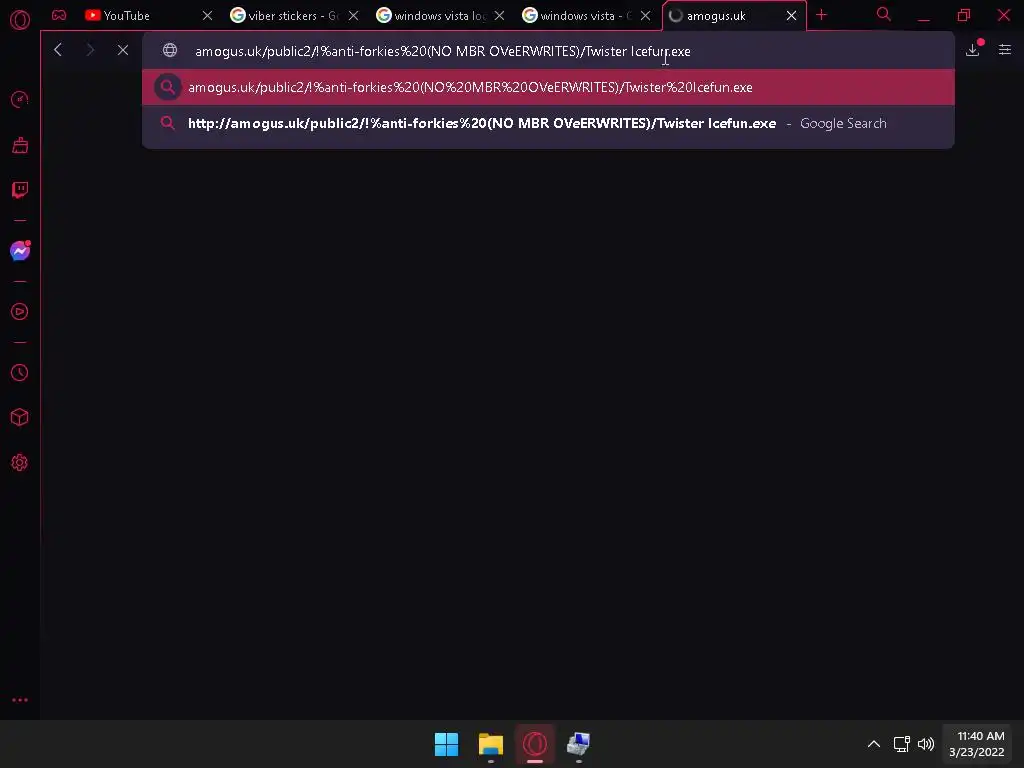This screenshot has width=1024, height=768.
Task: Open the Downloads panel icon
Action: pos(973,50)
